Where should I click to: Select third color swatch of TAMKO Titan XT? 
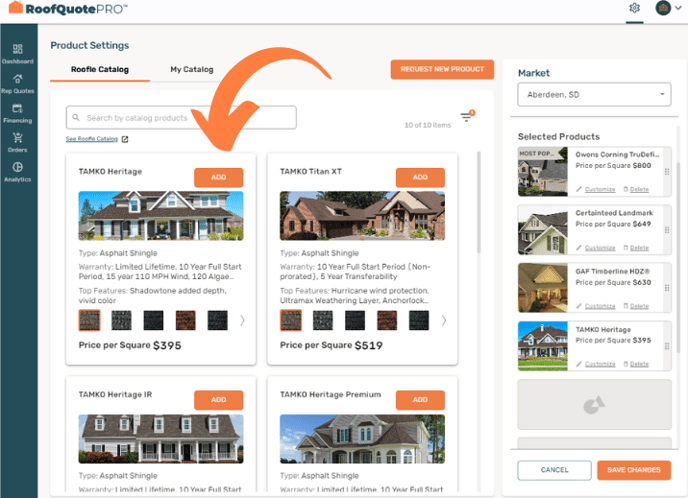click(355, 320)
